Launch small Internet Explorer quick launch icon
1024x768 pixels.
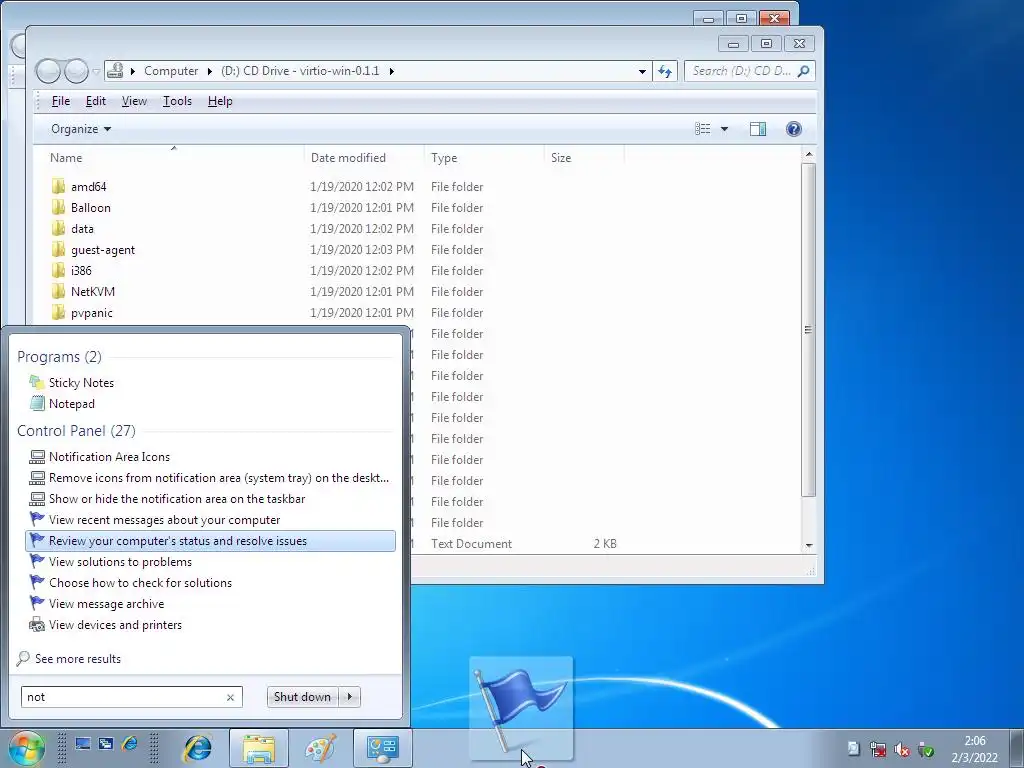tap(129, 744)
